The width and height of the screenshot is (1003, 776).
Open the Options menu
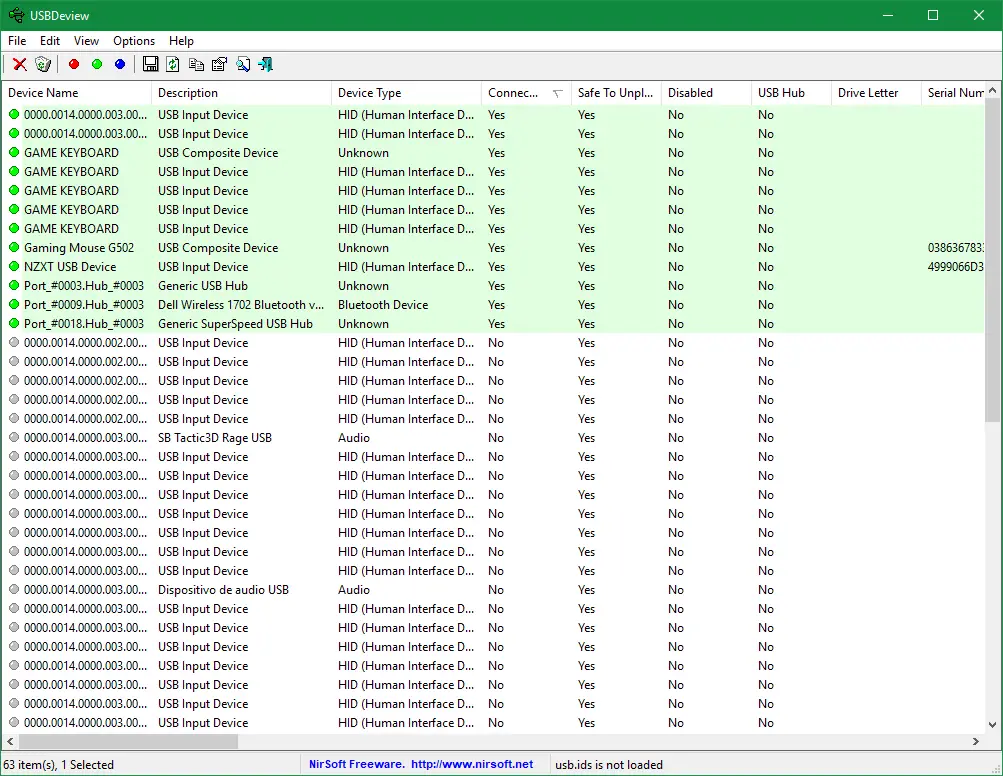pos(134,41)
